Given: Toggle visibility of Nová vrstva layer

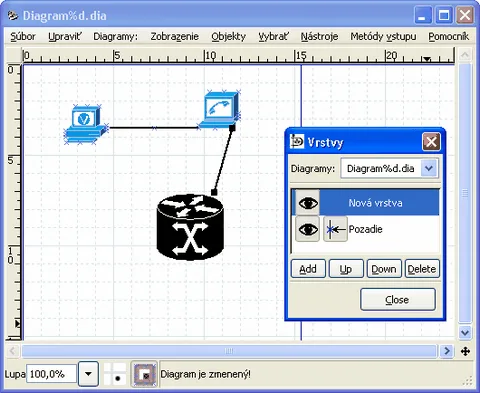Looking at the screenshot, I should (307, 203).
